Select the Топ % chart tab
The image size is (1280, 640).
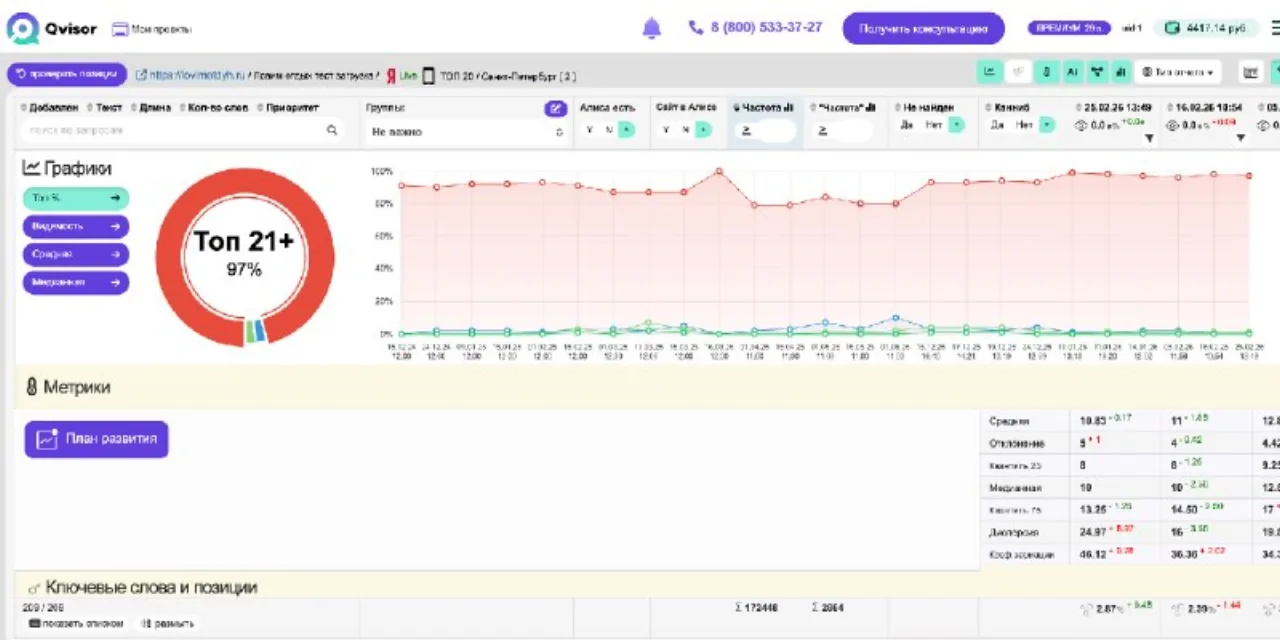click(76, 198)
